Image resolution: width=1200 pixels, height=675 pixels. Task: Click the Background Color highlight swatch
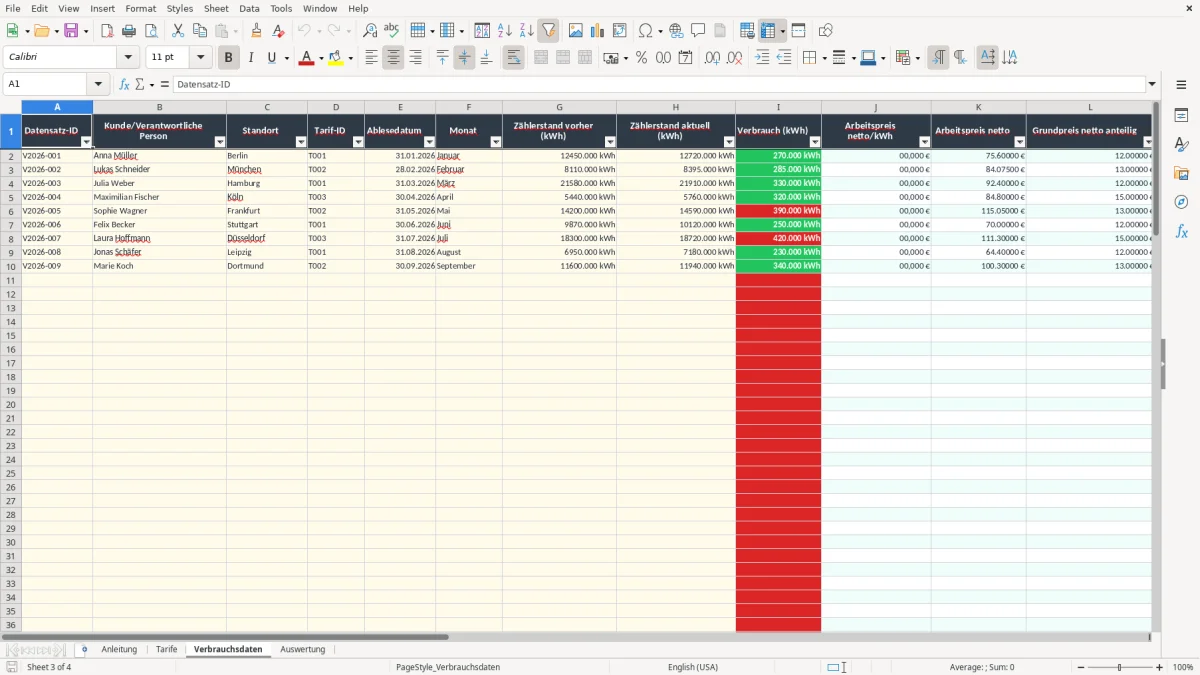336,58
